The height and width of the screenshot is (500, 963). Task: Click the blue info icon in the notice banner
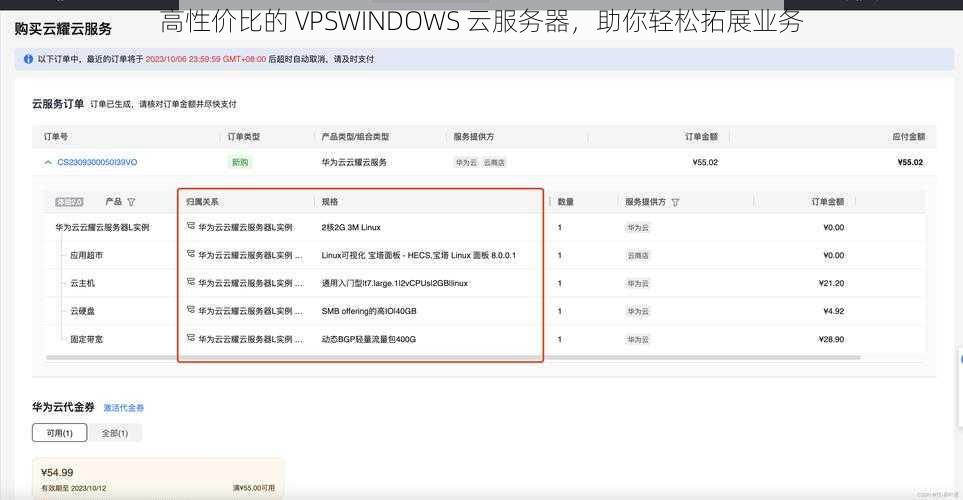[28, 59]
